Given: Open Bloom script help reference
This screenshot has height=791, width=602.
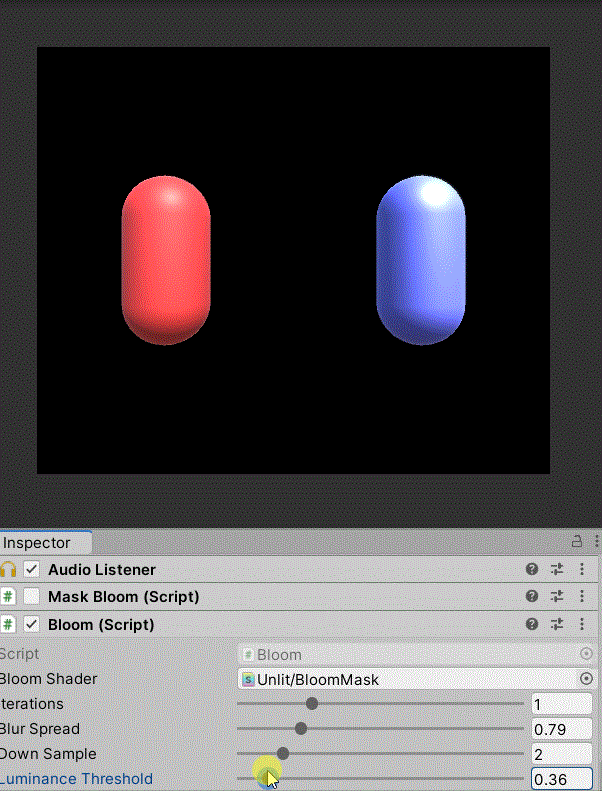Looking at the screenshot, I should pyautogui.click(x=532, y=624).
